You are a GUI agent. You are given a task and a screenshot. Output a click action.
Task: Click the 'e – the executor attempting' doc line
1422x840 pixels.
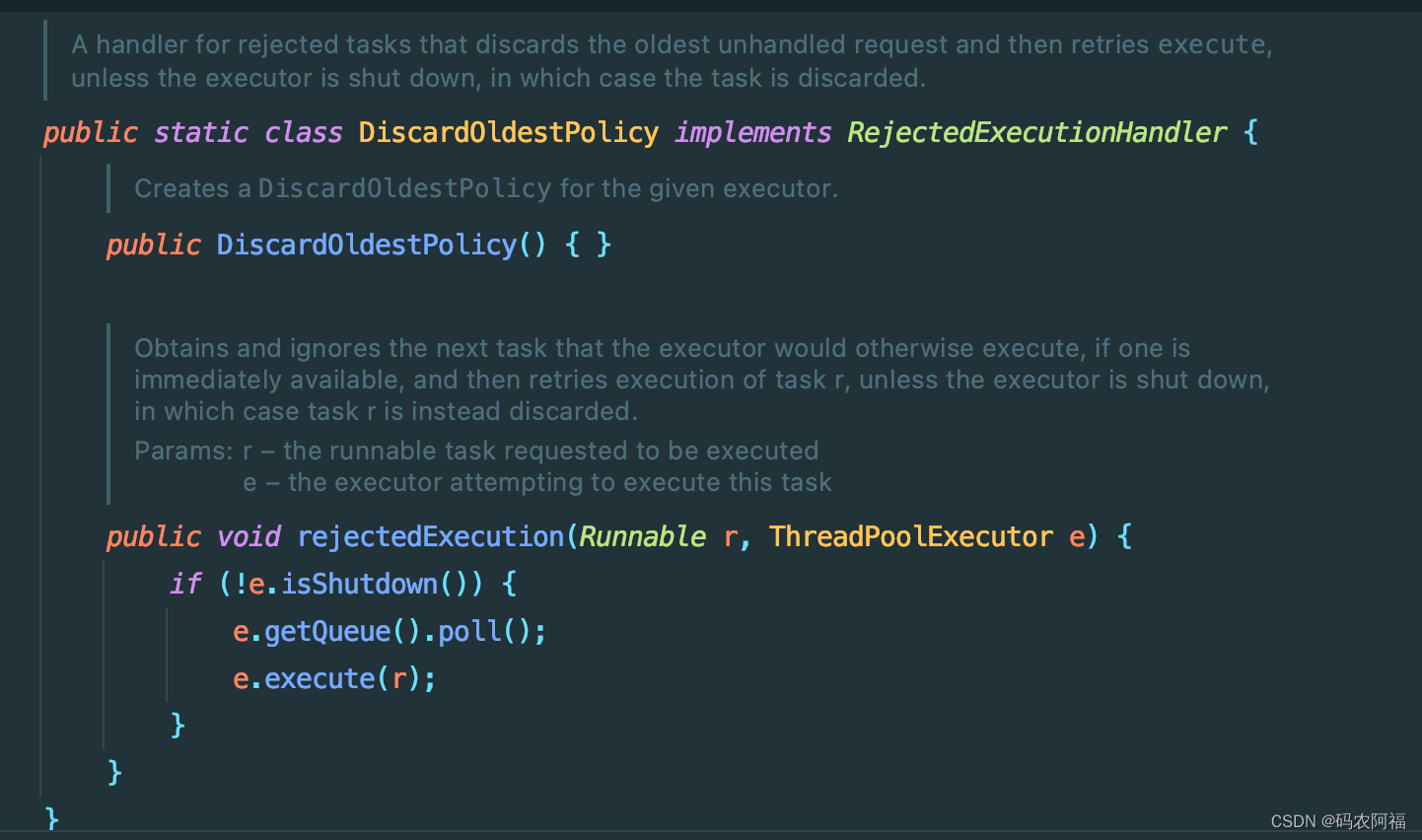point(537,482)
